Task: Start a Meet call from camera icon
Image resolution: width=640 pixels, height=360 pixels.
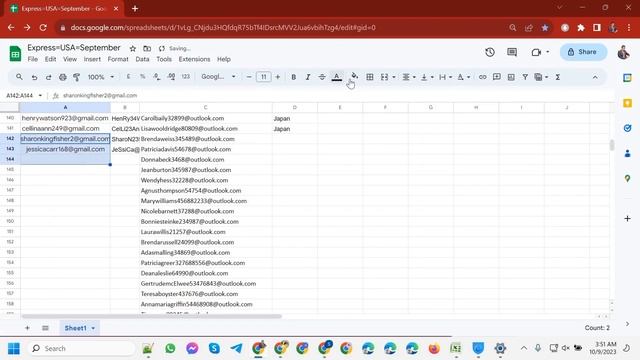Action: coord(536,52)
